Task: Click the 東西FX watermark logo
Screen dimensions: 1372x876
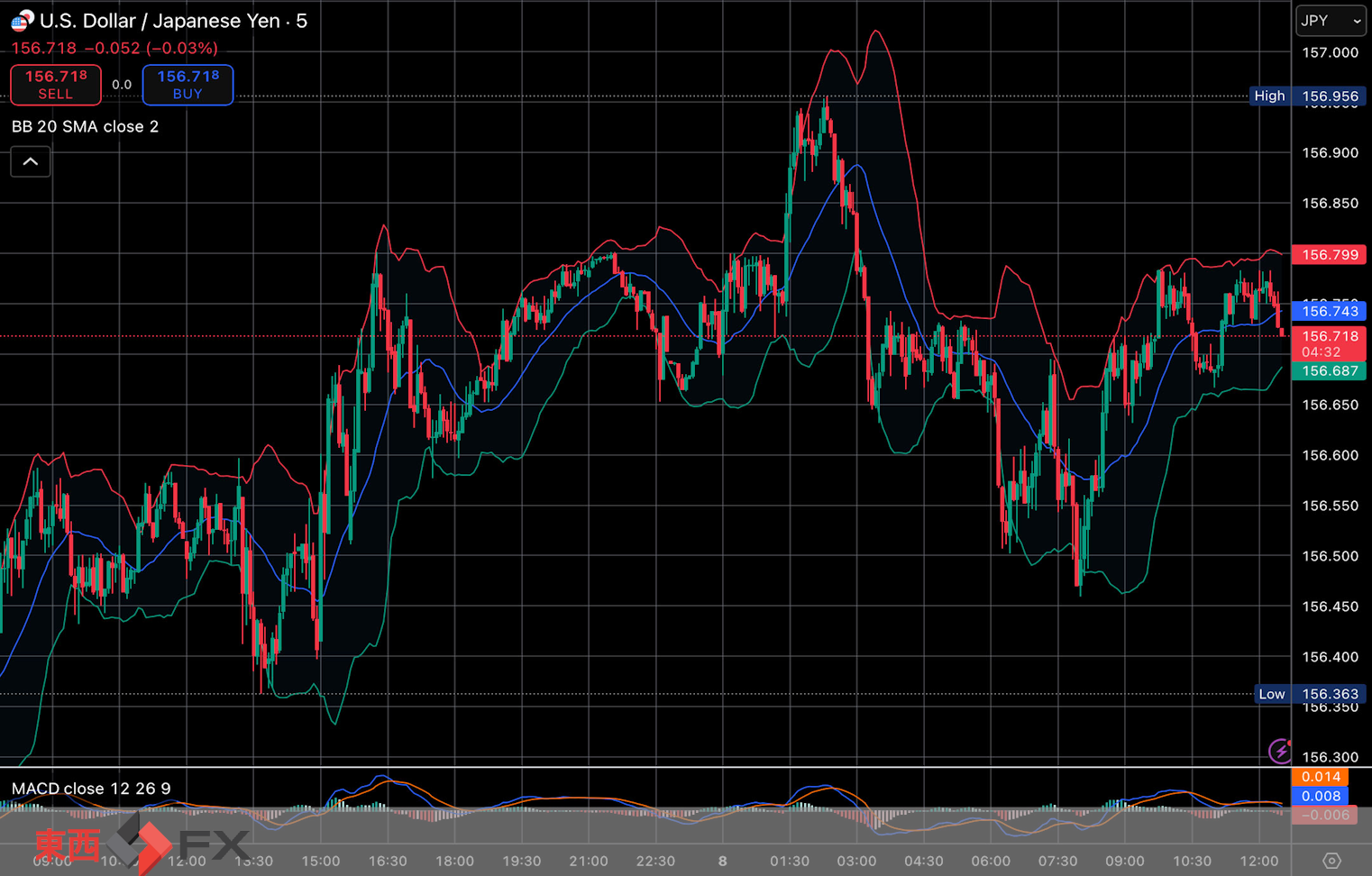Action: point(141,844)
